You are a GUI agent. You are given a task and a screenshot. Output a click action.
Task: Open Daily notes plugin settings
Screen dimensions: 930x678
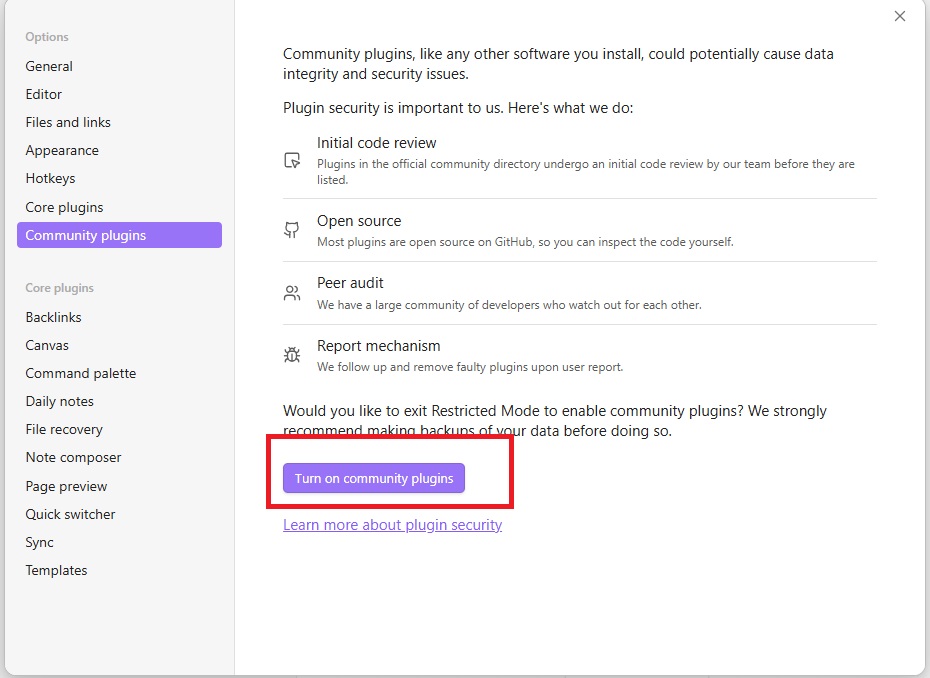[x=60, y=401]
